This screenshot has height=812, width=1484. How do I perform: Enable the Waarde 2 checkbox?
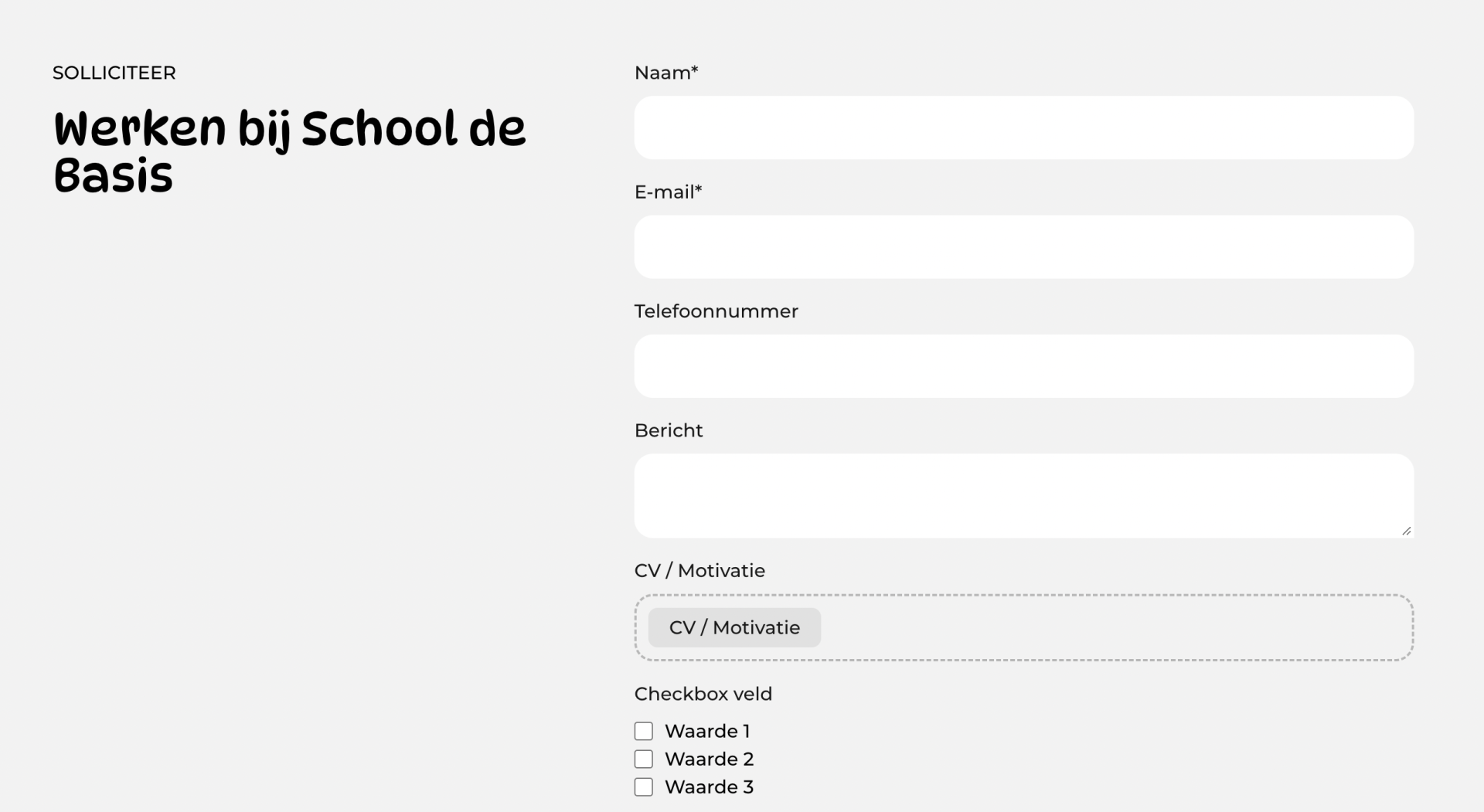pos(644,759)
